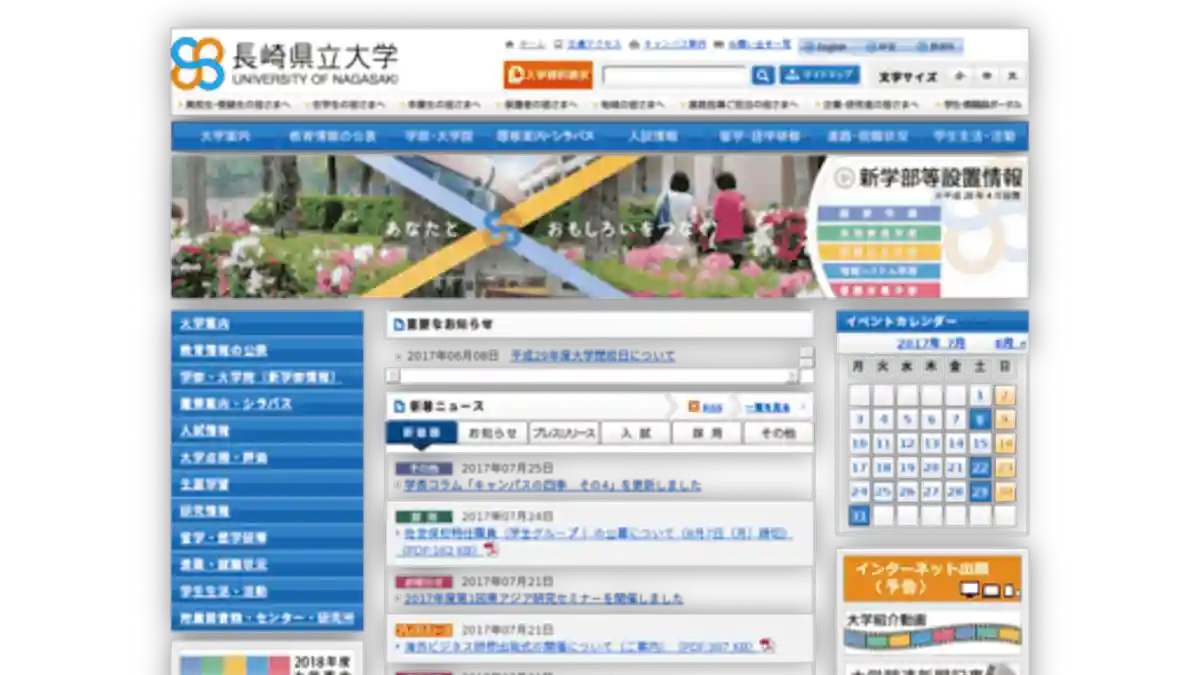Screen dimensions: 1200x675
Task: Click the 大学紹介動画 film strip thumbnail
Action: pos(930,640)
